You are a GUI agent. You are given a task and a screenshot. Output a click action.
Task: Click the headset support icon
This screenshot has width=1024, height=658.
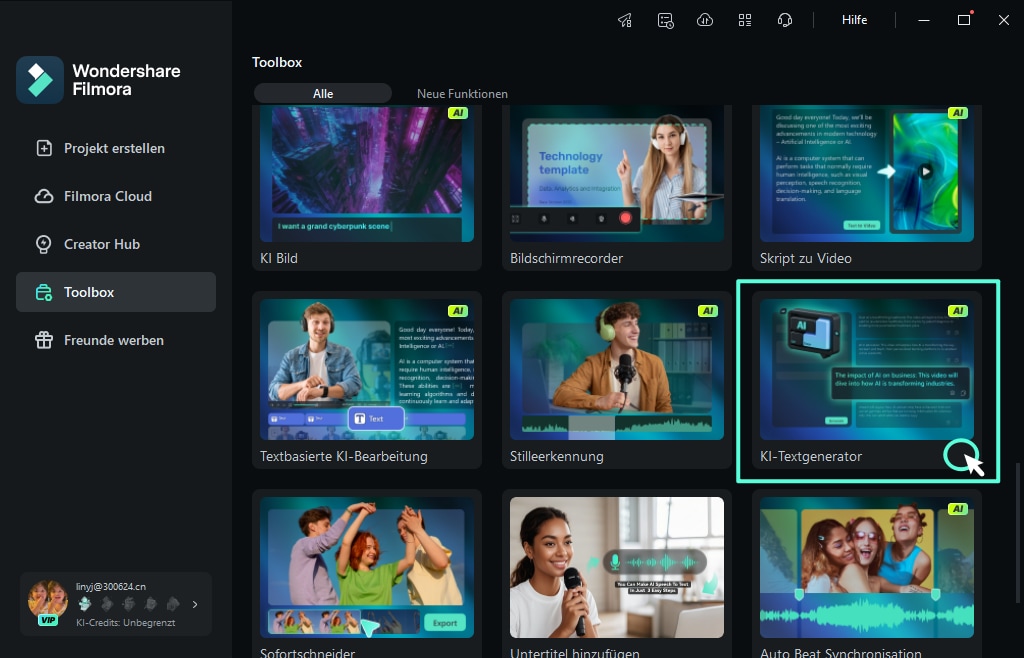click(x=785, y=20)
